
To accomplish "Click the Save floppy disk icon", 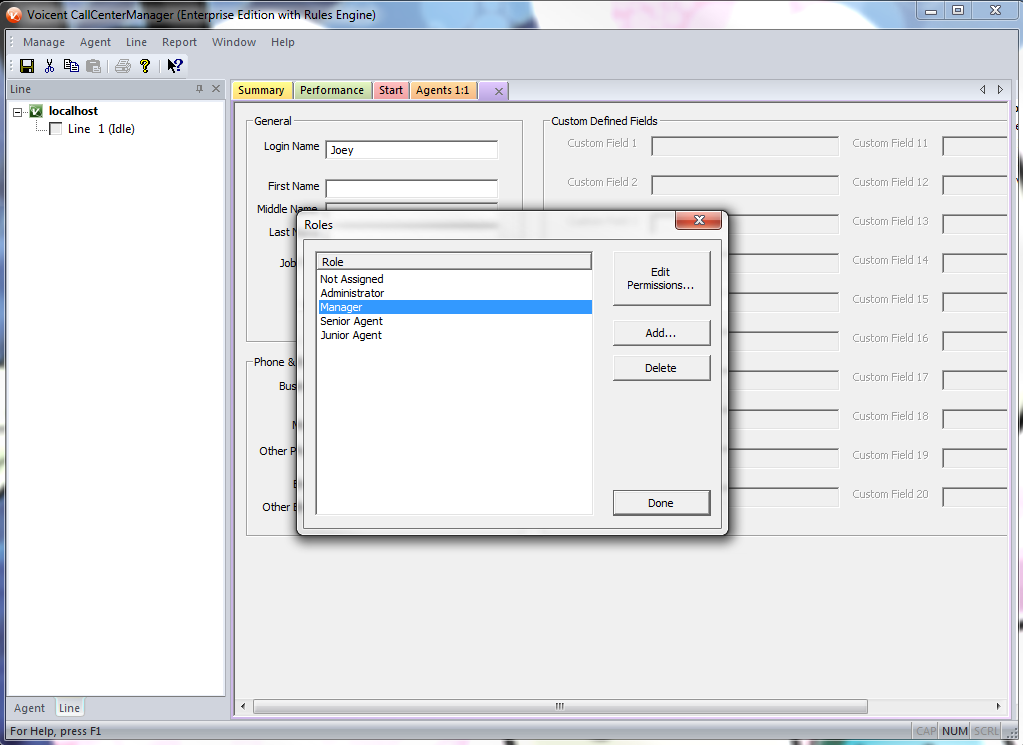I will click(x=27, y=66).
